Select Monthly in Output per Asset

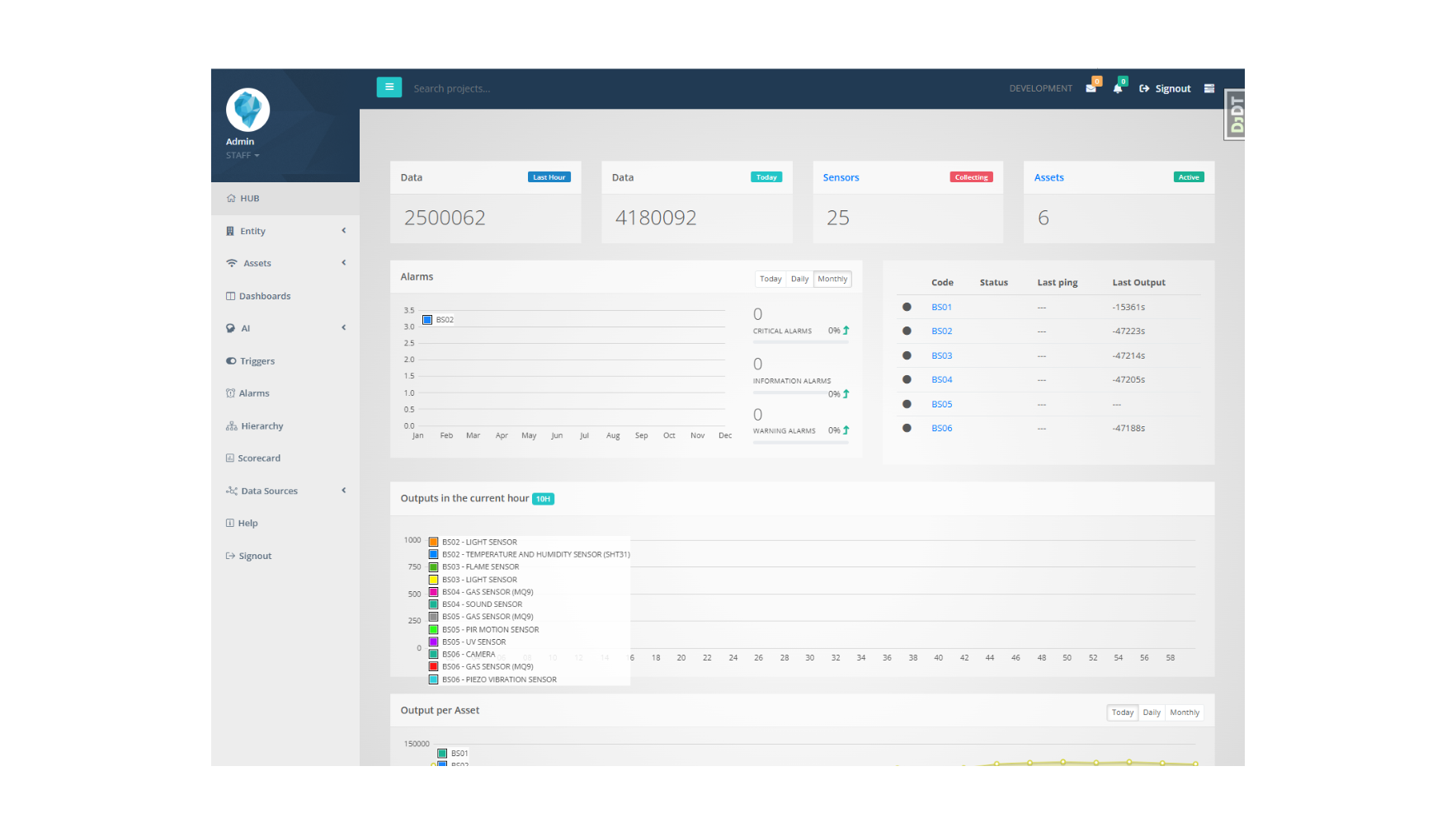pos(1184,713)
